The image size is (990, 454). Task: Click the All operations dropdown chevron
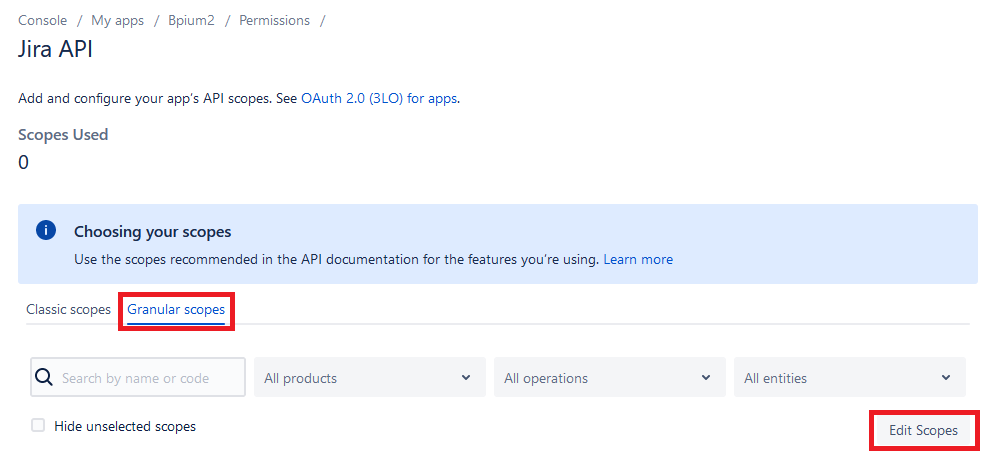point(706,378)
